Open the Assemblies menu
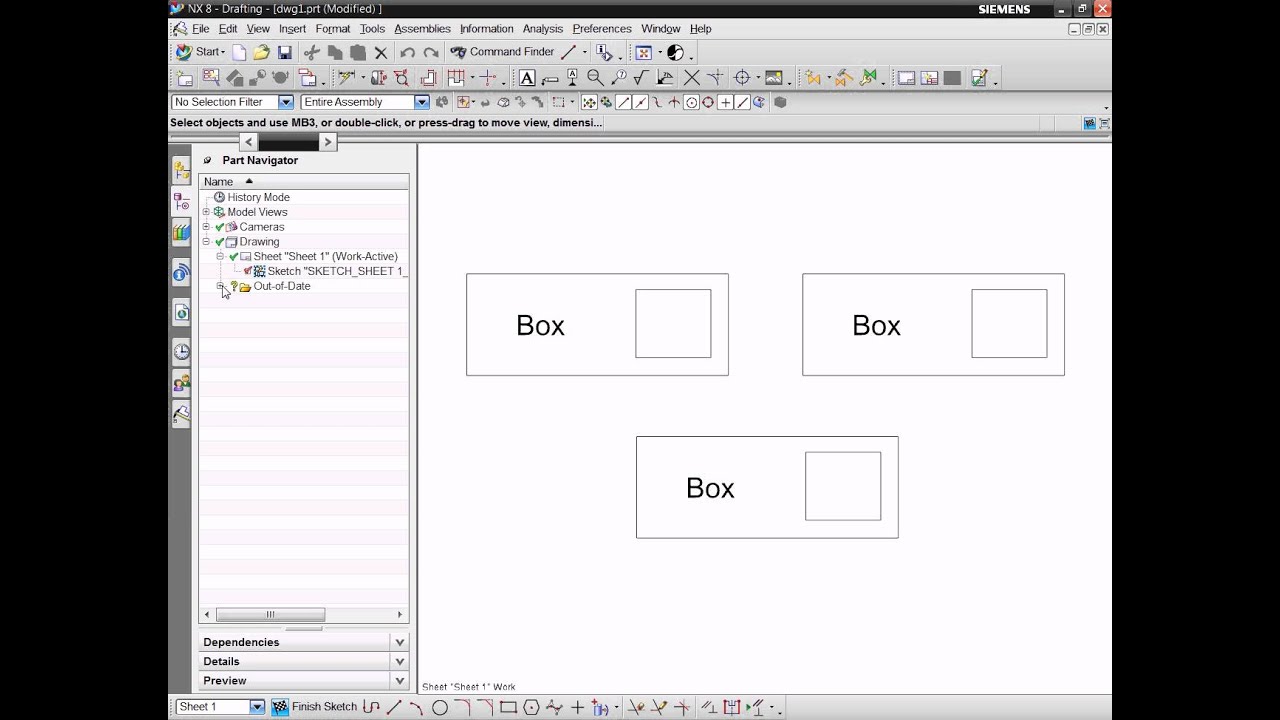 pos(422,29)
